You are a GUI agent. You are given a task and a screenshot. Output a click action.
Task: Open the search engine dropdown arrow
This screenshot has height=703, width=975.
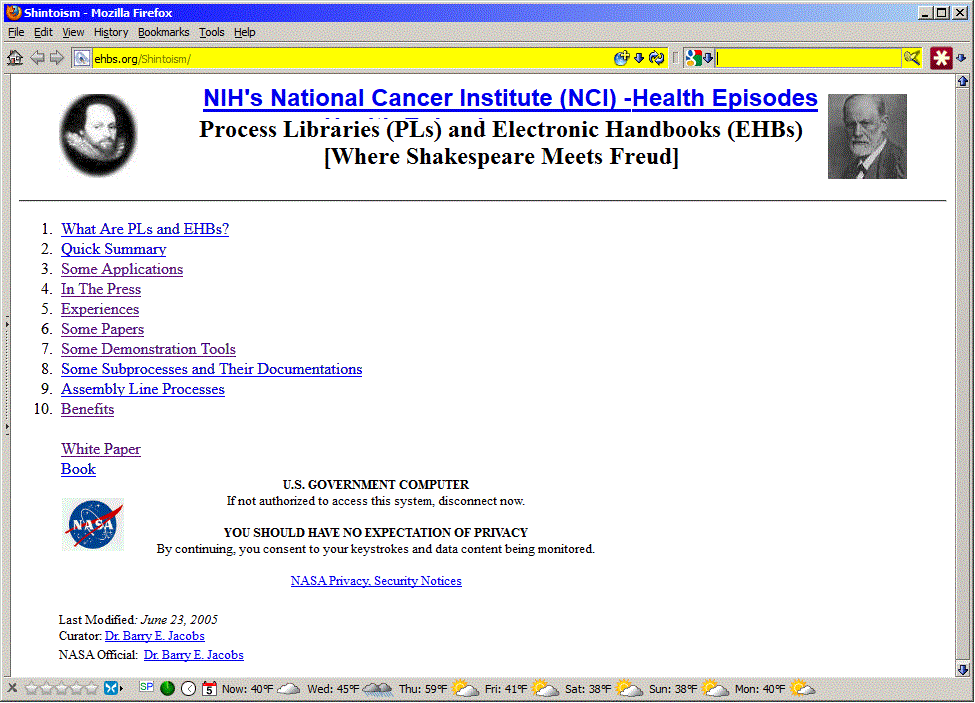coord(708,58)
